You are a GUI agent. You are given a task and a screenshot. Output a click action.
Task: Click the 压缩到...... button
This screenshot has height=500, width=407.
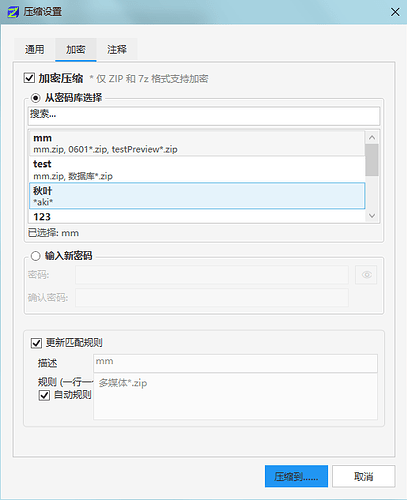[296, 476]
